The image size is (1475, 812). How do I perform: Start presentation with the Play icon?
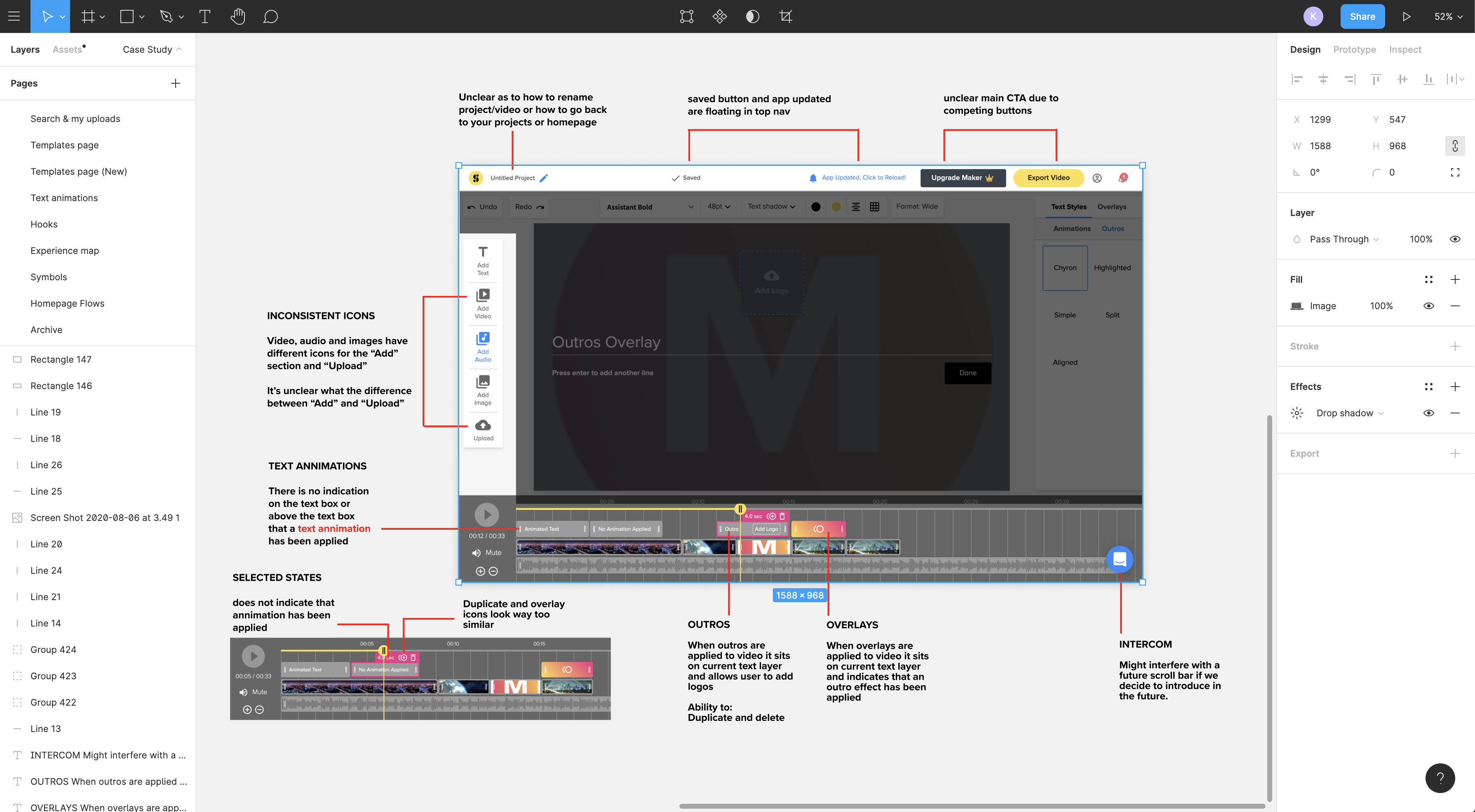point(1406,16)
